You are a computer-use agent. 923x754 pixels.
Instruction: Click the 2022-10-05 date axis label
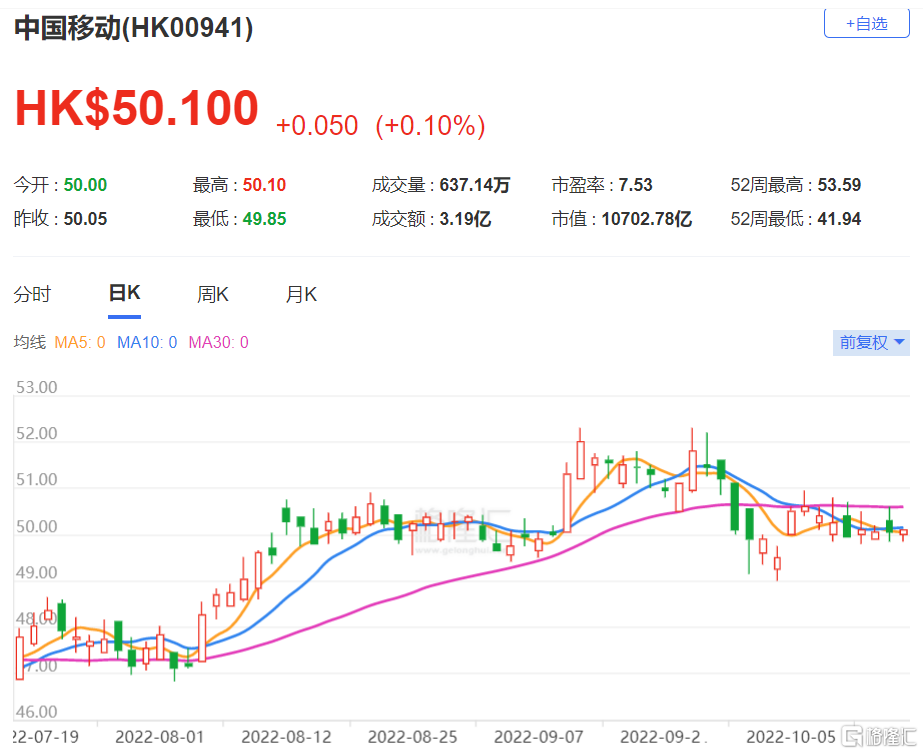click(x=791, y=737)
